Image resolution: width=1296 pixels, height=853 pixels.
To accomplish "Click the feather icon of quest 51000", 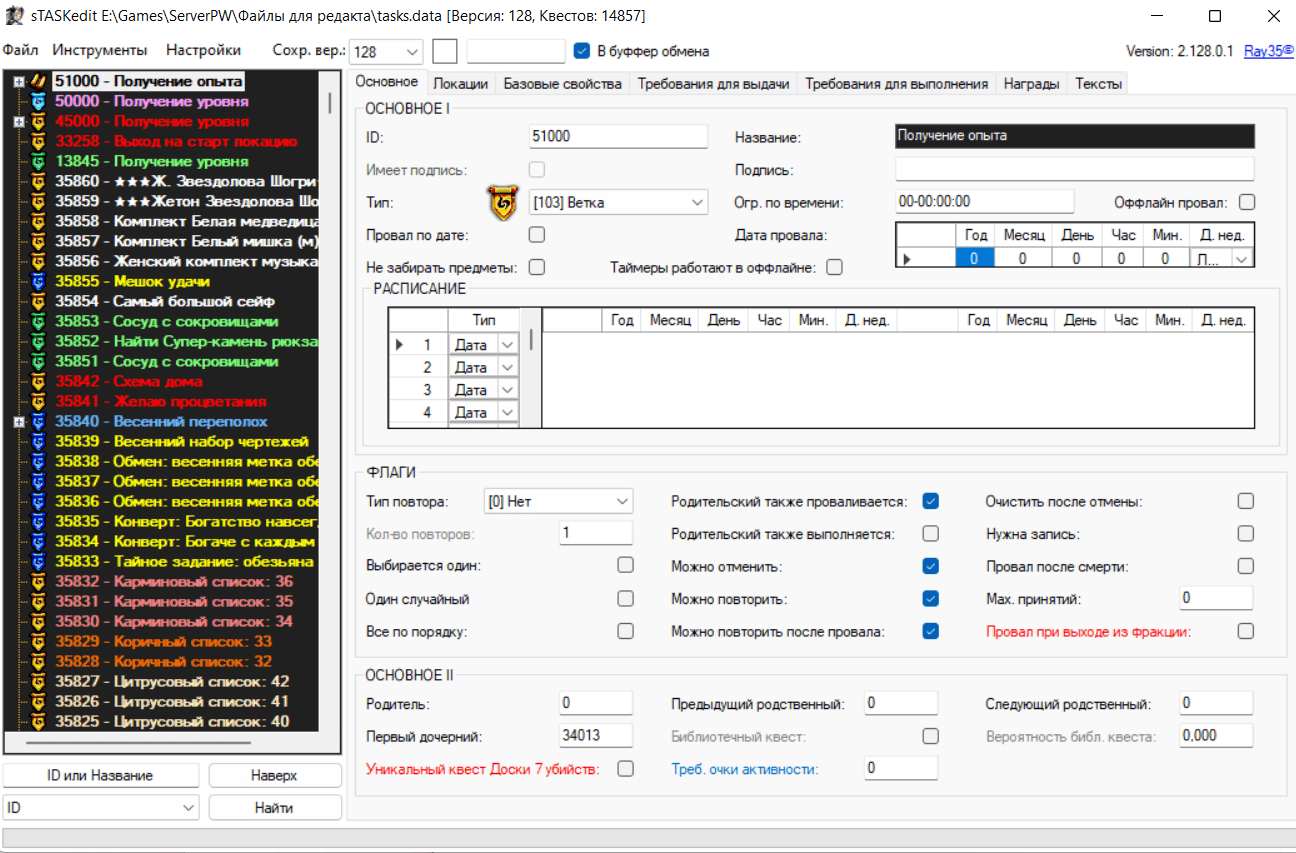I will pos(39,81).
